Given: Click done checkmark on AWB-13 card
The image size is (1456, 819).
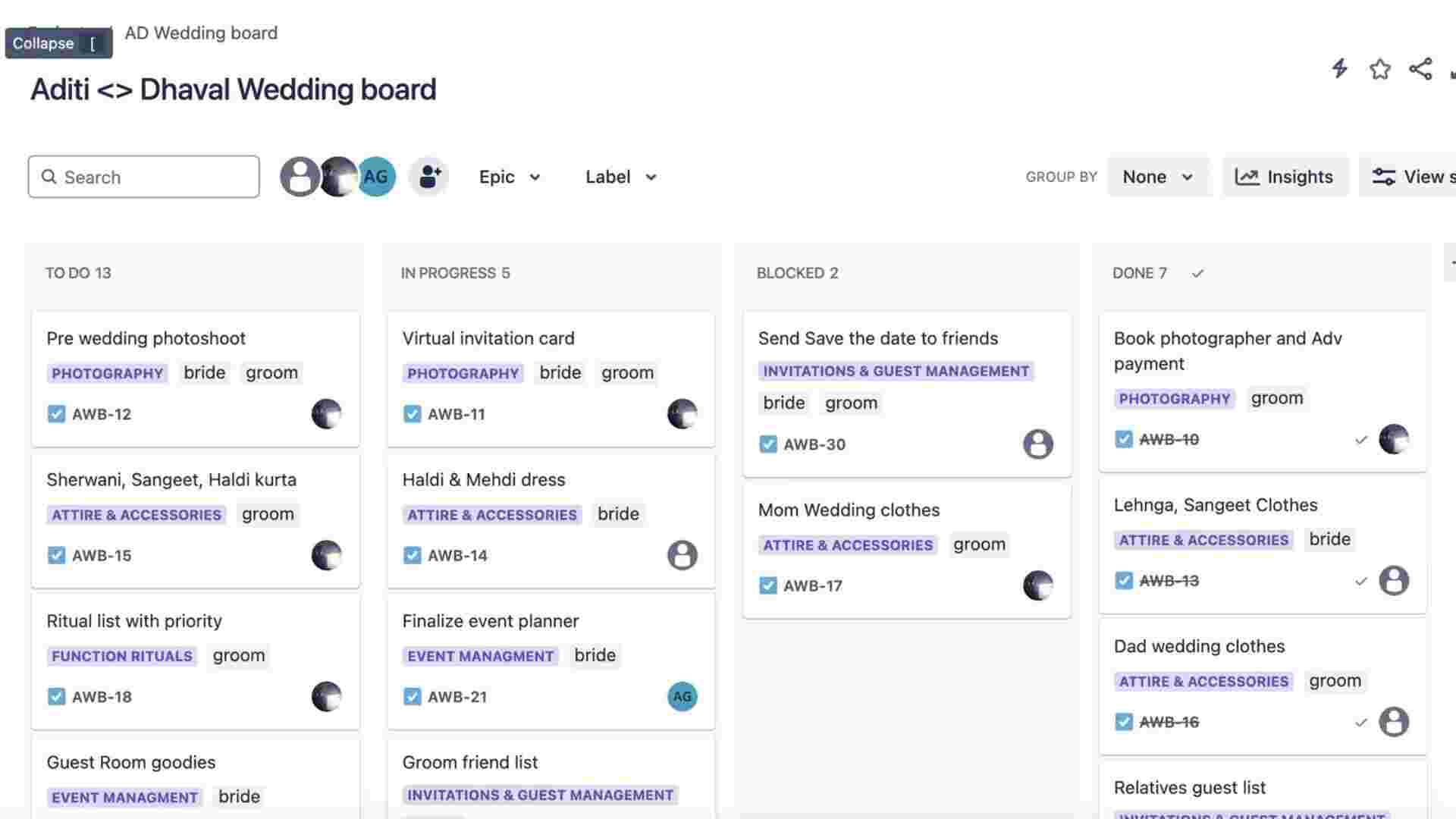Looking at the screenshot, I should pyautogui.click(x=1361, y=581).
